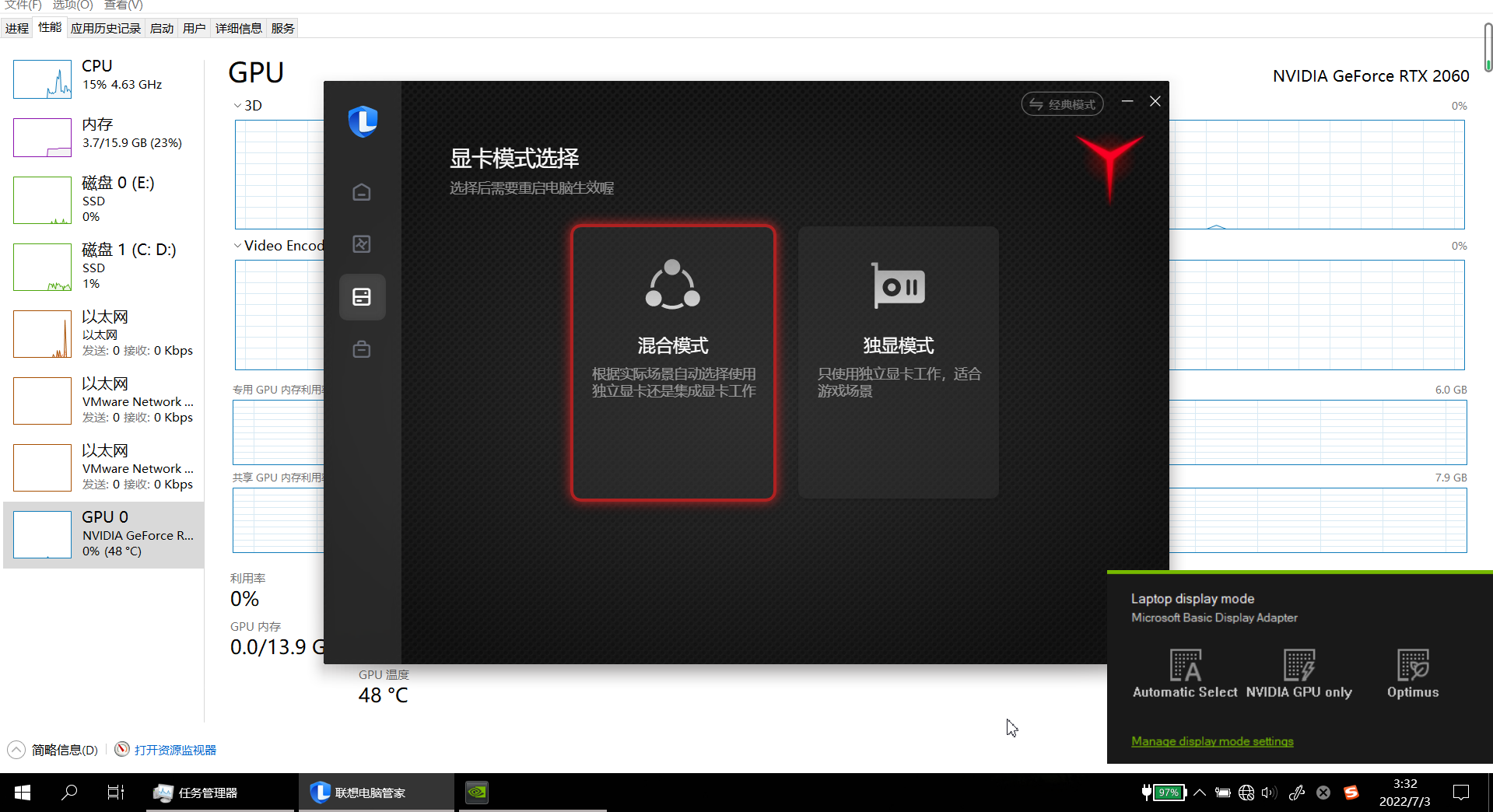Open taskbar search magnifier

pos(69,793)
